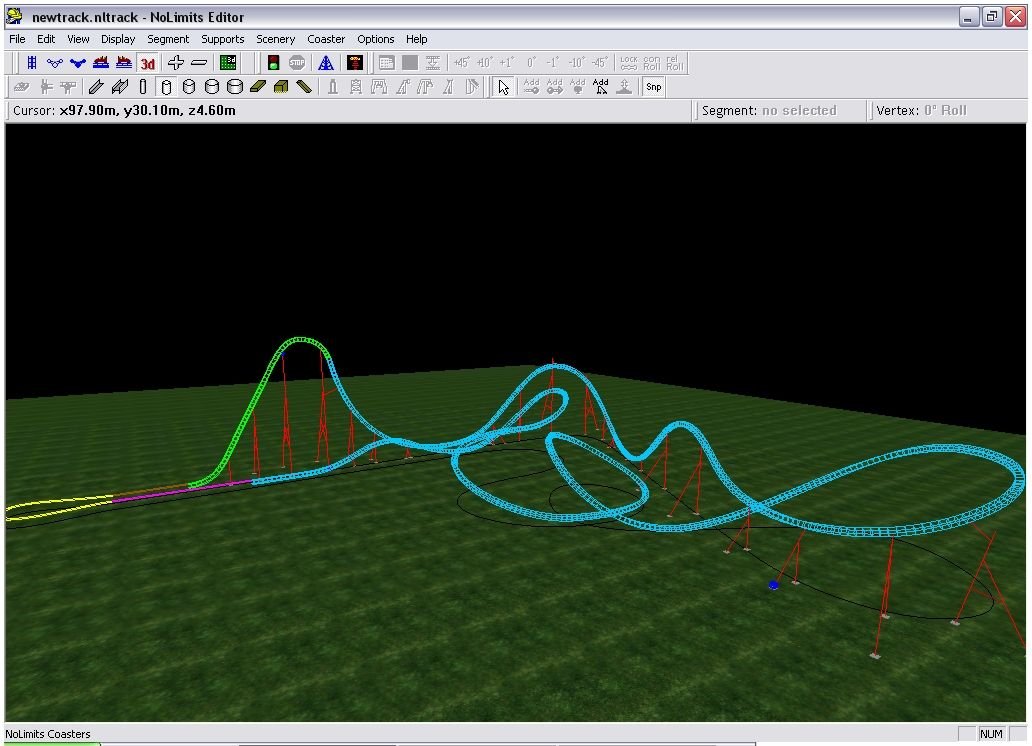This screenshot has height=746, width=1032.
Task: Click the black red coil simulator icon
Action: pos(355,63)
